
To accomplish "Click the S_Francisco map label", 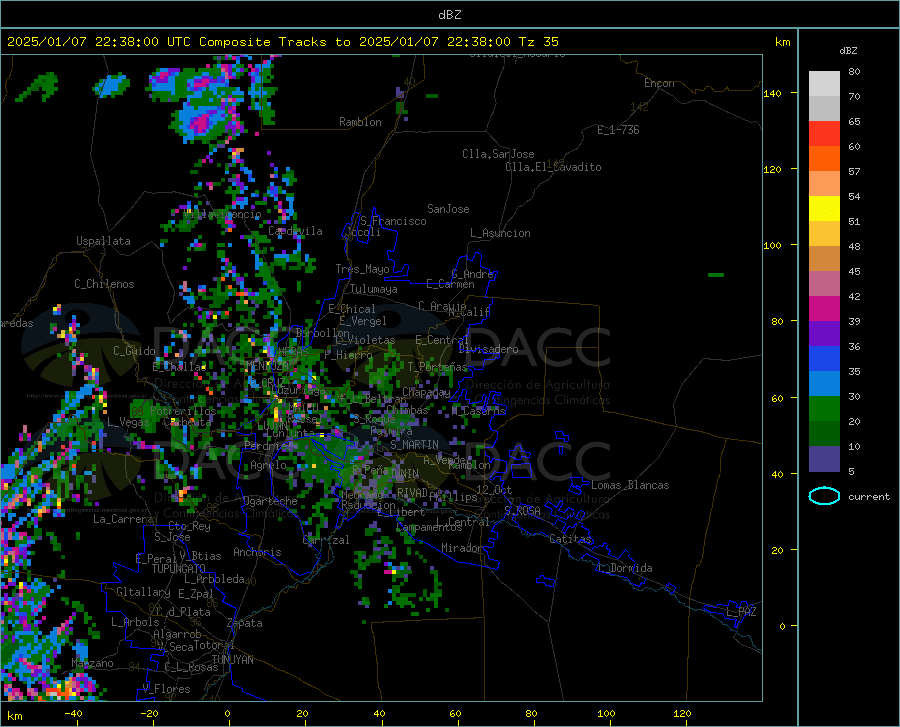I will click(x=393, y=221).
